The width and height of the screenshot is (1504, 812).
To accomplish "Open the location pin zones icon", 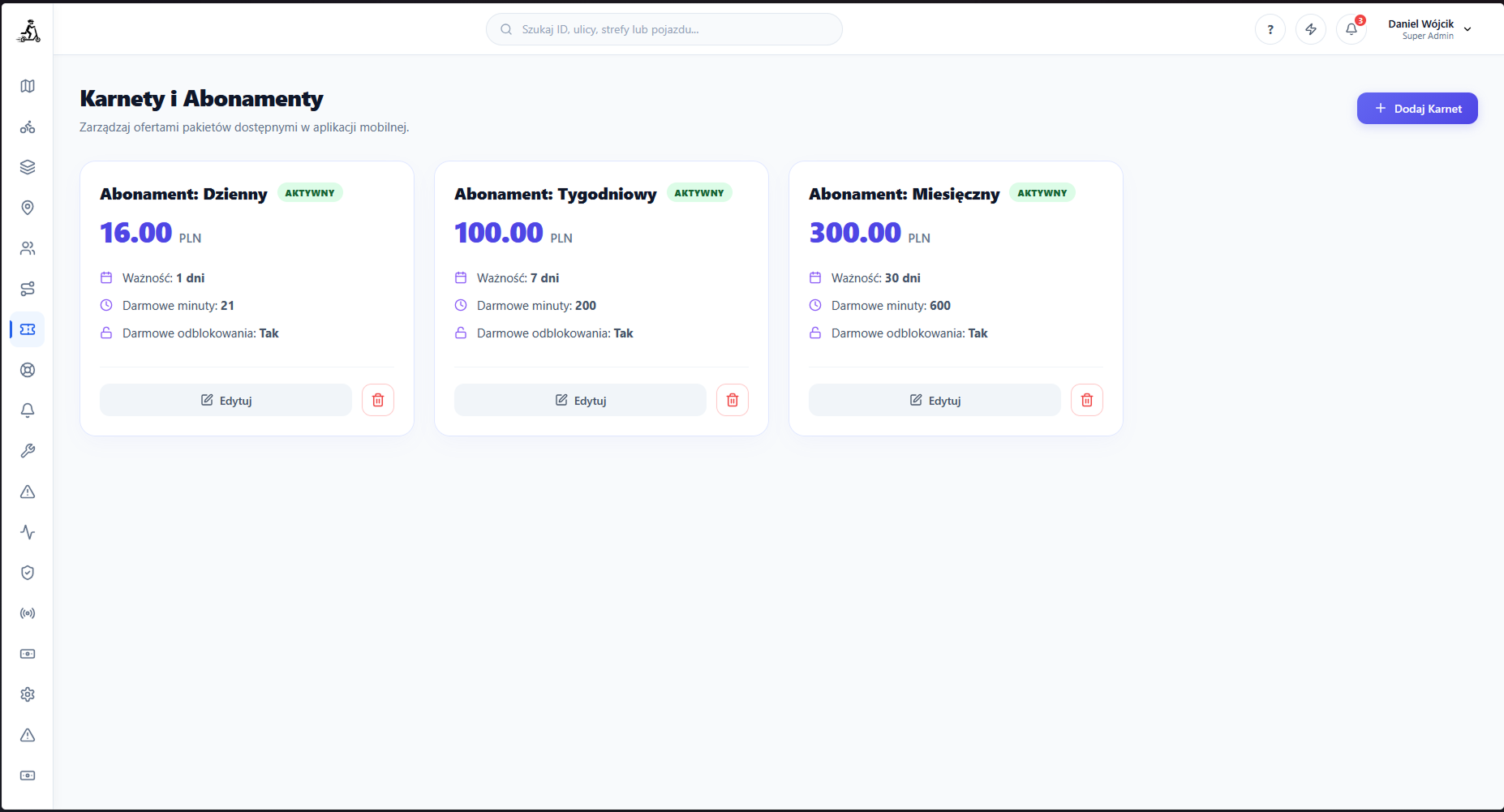I will (28, 208).
